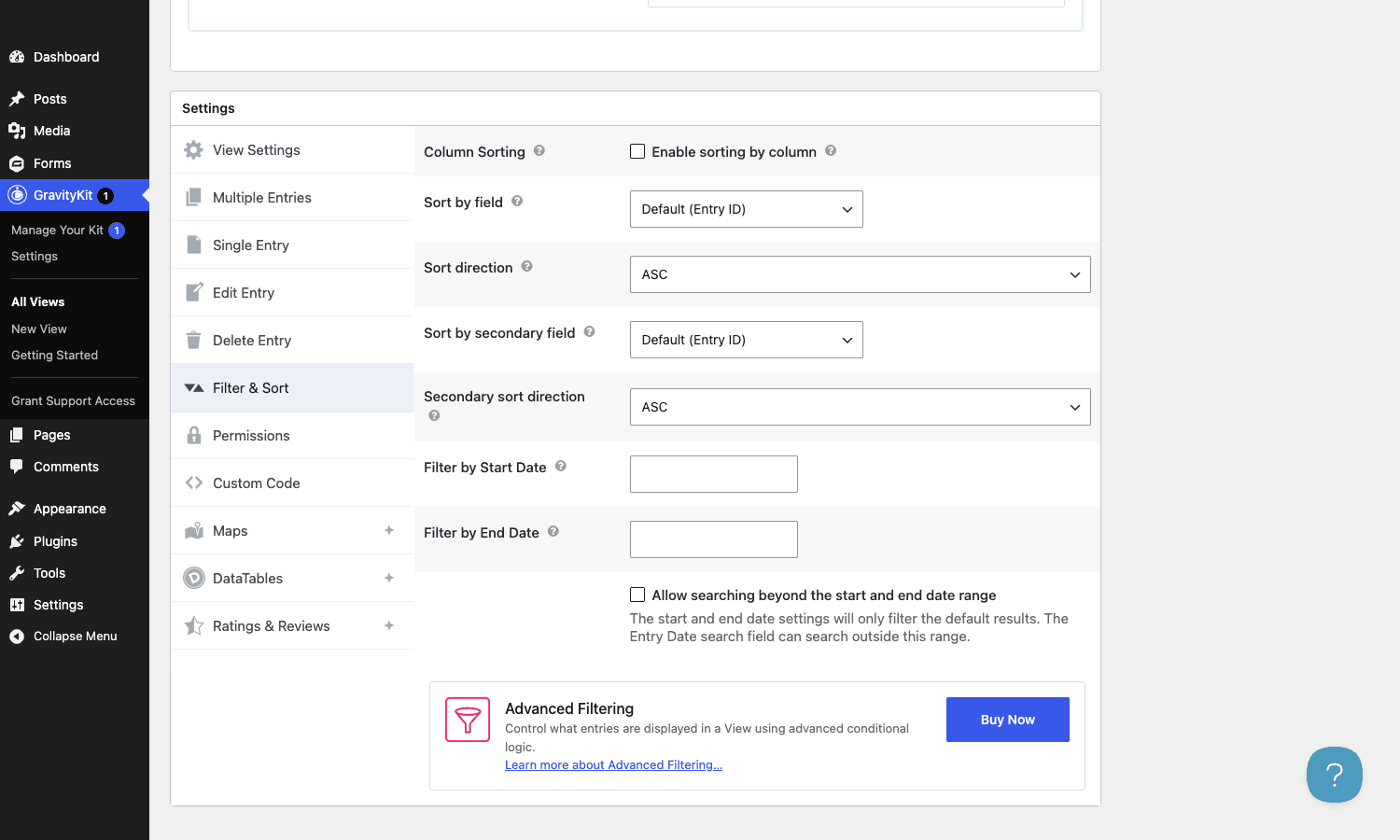Open help tooltip for Secondary sort direction
The height and width of the screenshot is (840, 1400).
click(x=434, y=416)
